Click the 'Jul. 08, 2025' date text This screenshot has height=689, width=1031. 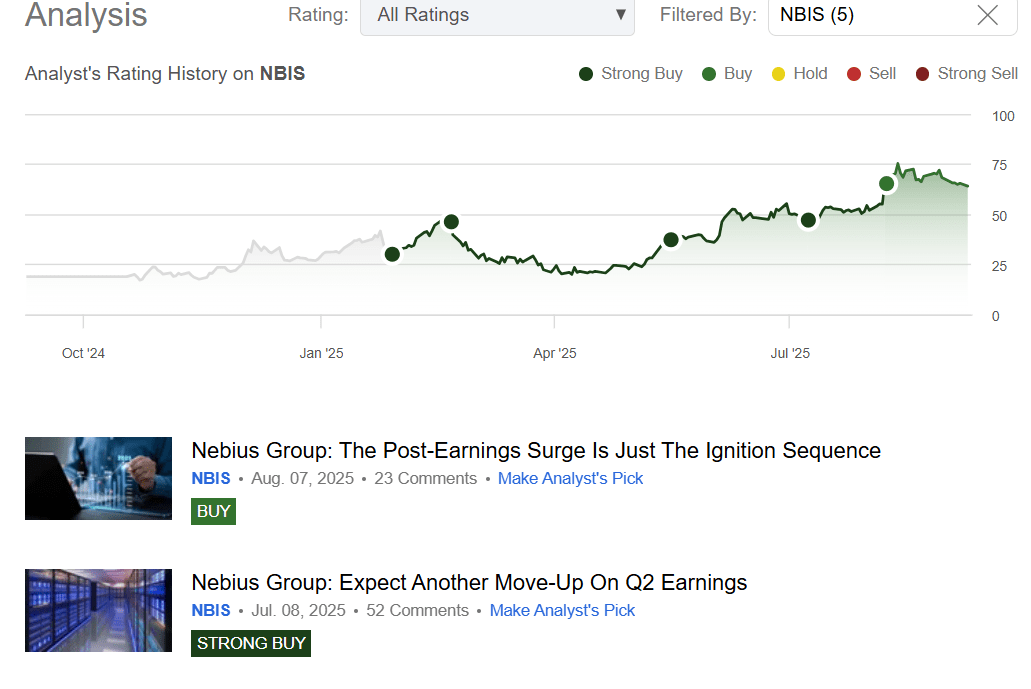tap(299, 611)
